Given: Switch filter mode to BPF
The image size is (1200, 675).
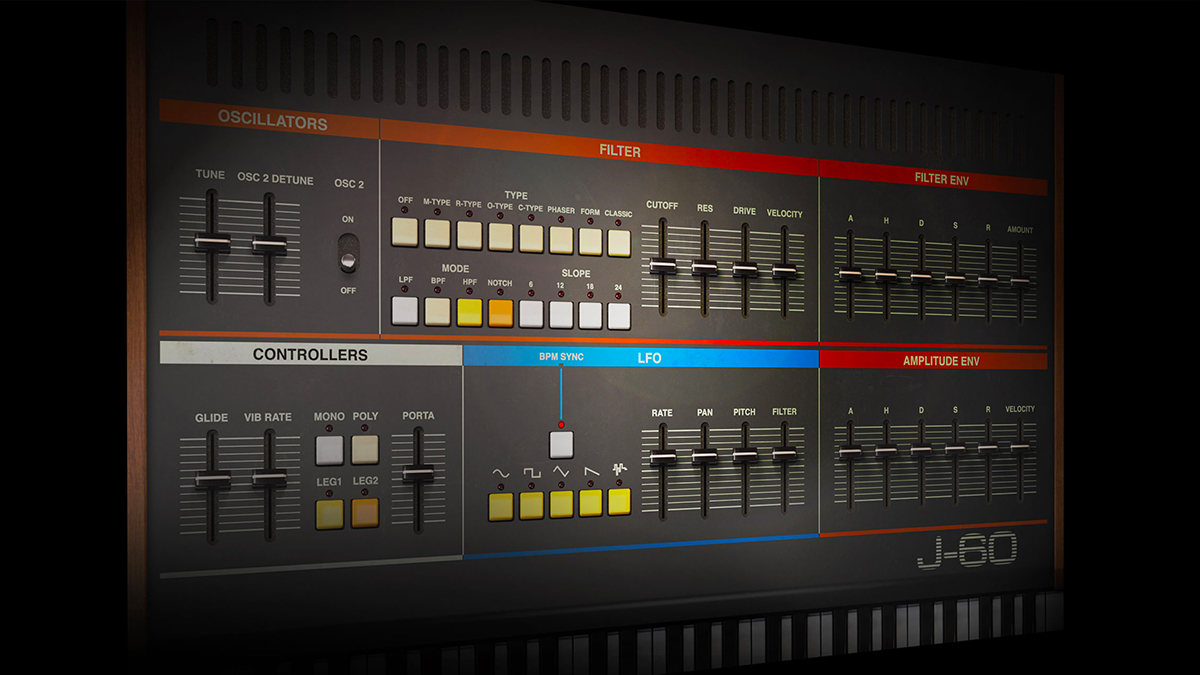Looking at the screenshot, I should [x=437, y=312].
